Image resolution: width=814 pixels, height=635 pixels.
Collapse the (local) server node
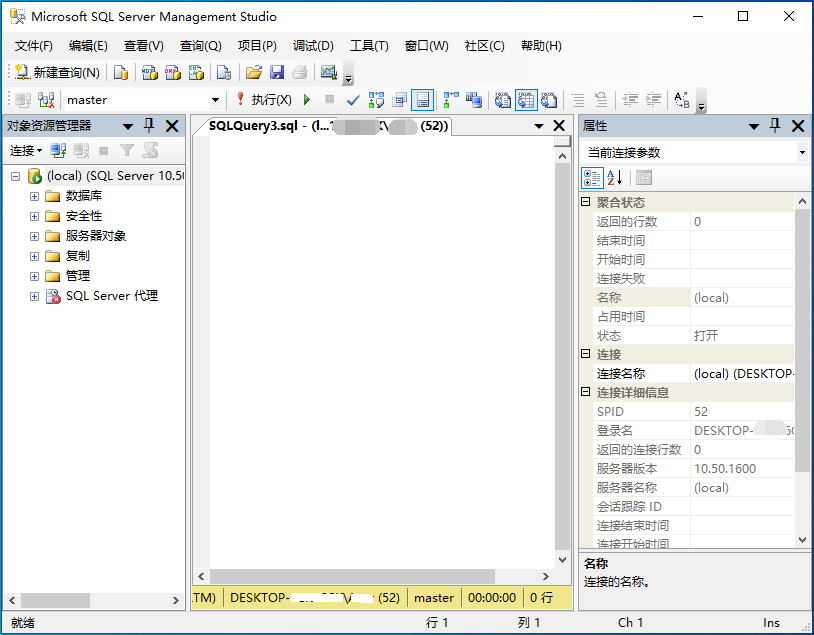16,177
